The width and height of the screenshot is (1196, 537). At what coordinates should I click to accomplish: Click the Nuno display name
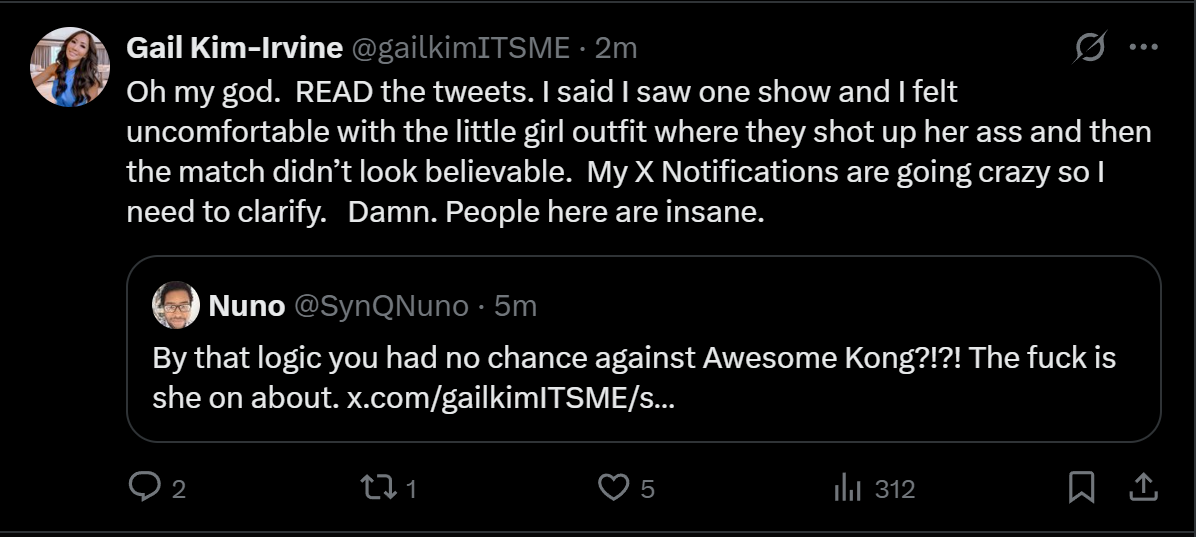[x=246, y=305]
